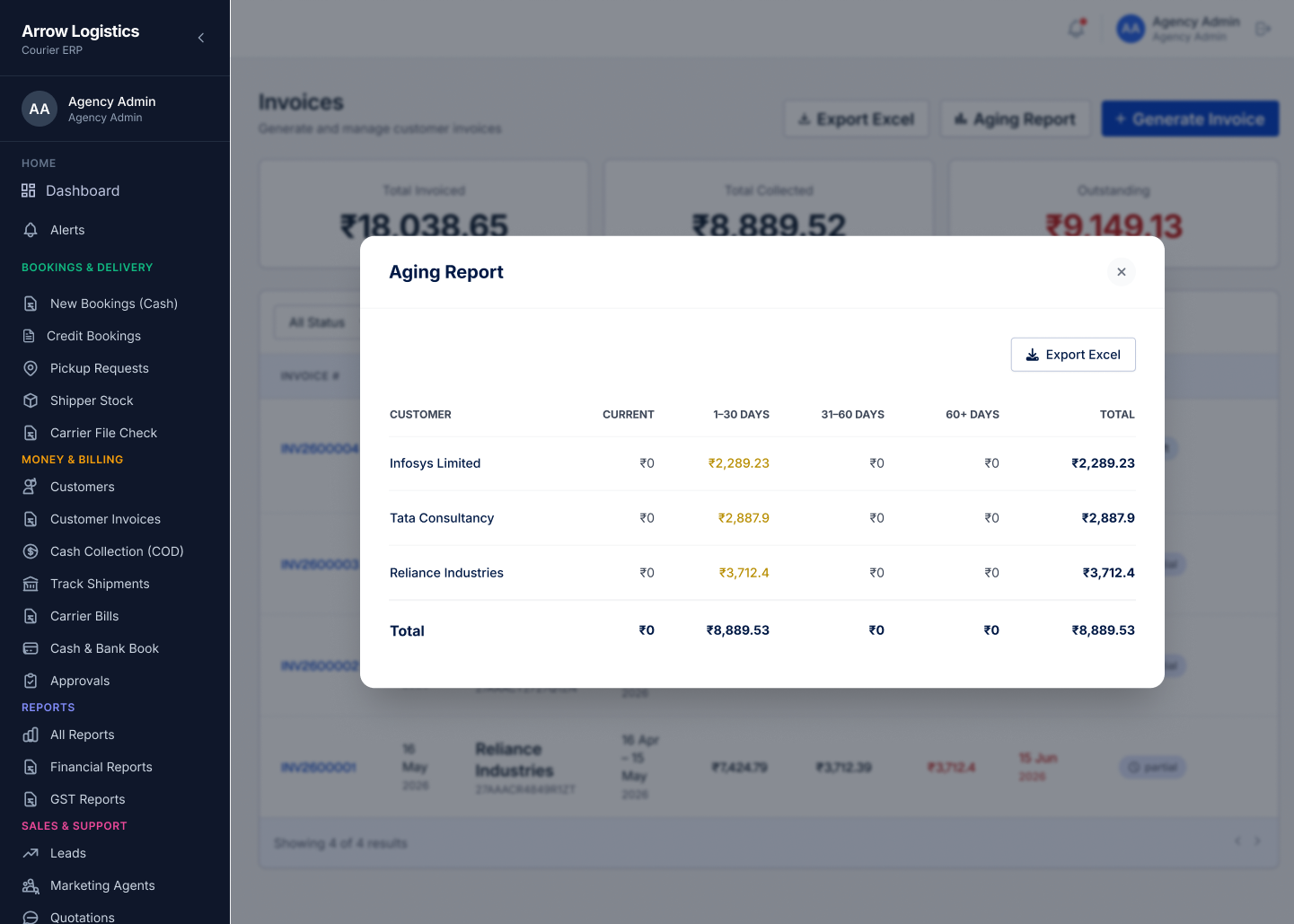
Task: Open Alerts bell icon in sidebar
Action: click(x=31, y=230)
